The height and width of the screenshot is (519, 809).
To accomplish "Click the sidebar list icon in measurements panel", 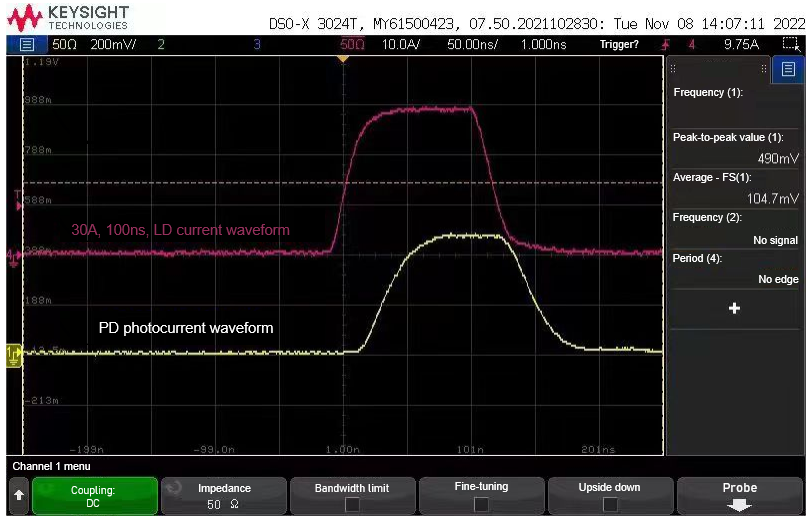I will (x=786, y=69).
